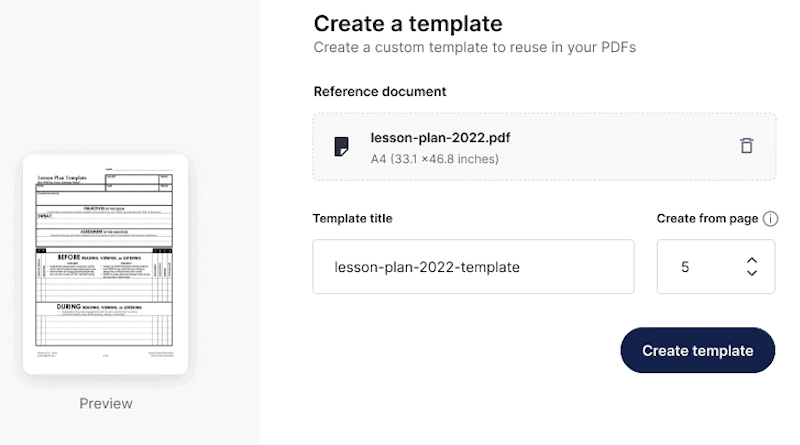
Task: Focus the Template title text field
Action: coord(473,267)
